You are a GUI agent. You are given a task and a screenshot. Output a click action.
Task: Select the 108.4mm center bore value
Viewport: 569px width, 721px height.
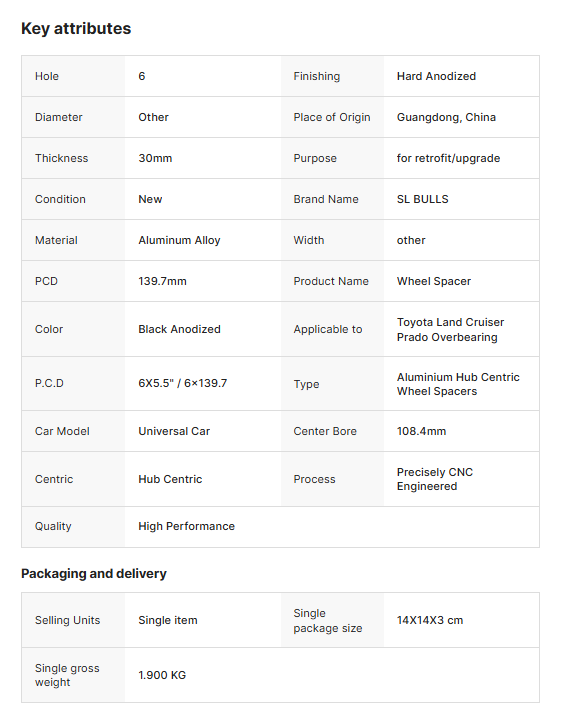click(421, 431)
